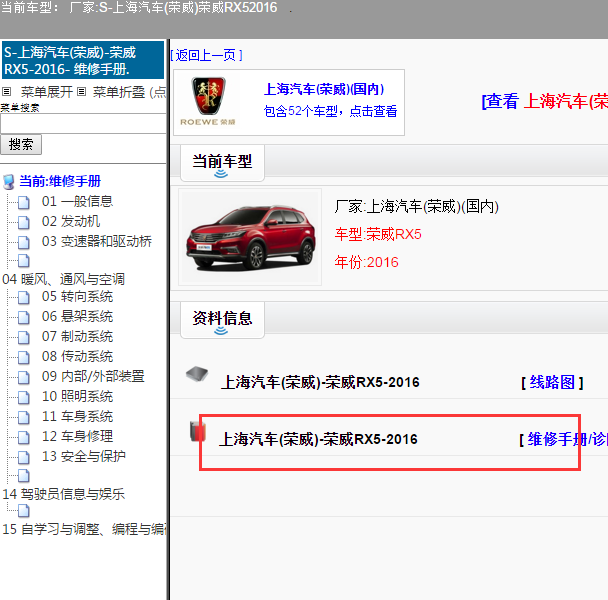The width and height of the screenshot is (608, 600).
Task: Open tree item 04 暖风、通风与空调
Action: (x=64, y=279)
